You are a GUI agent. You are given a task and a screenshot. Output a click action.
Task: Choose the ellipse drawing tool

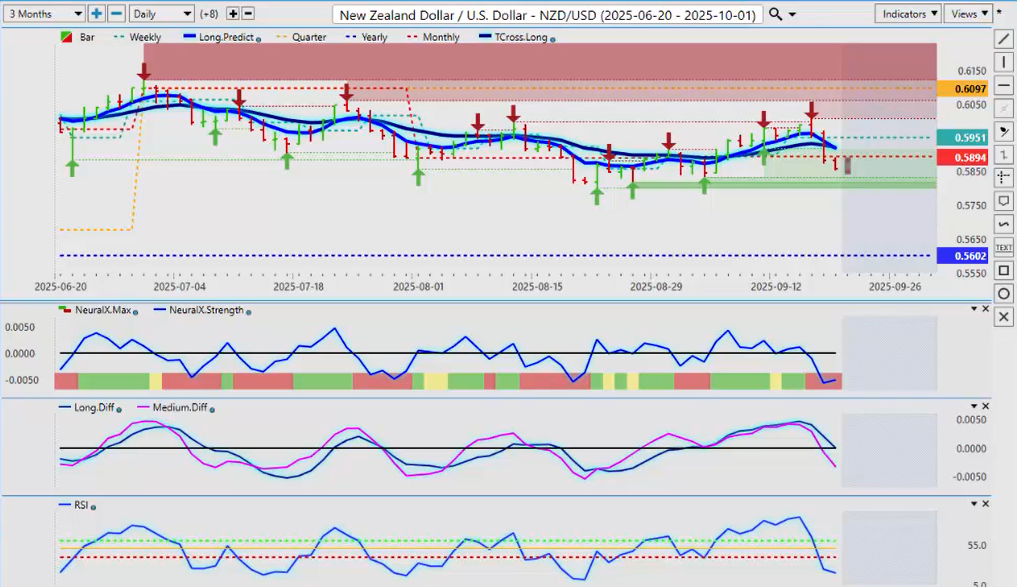pos(1004,293)
